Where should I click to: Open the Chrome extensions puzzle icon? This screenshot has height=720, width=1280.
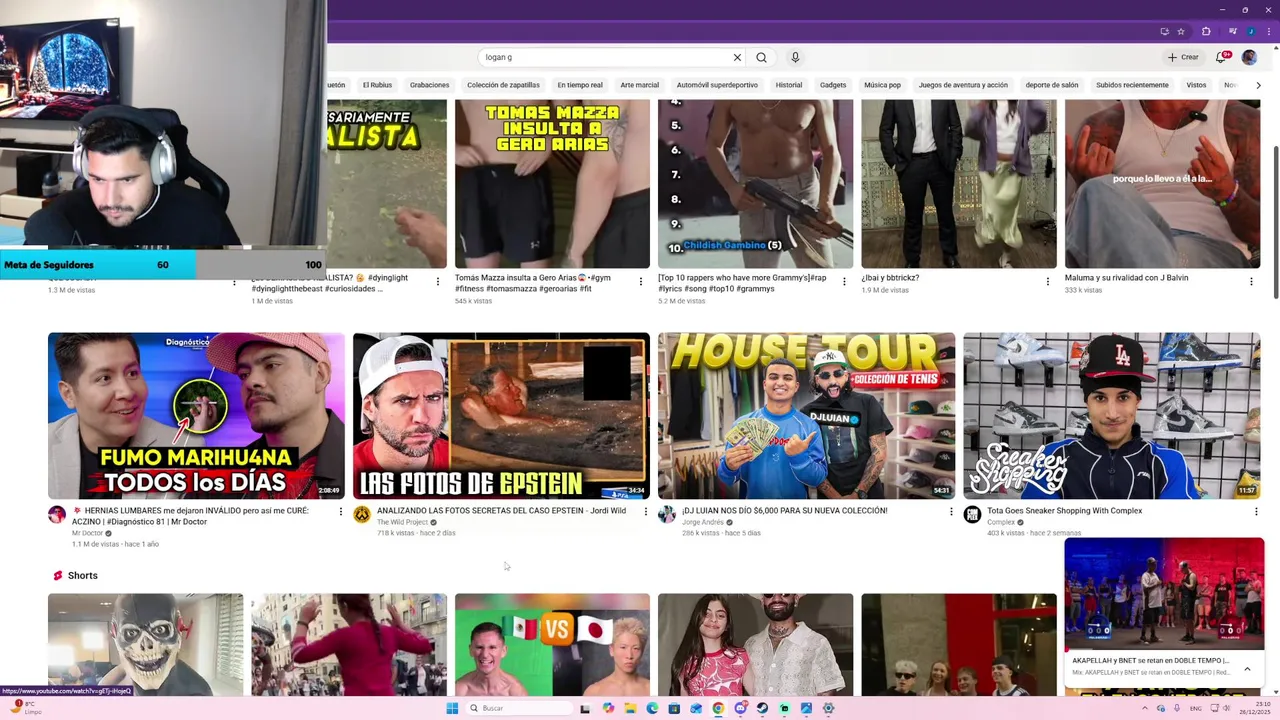coord(1206,31)
